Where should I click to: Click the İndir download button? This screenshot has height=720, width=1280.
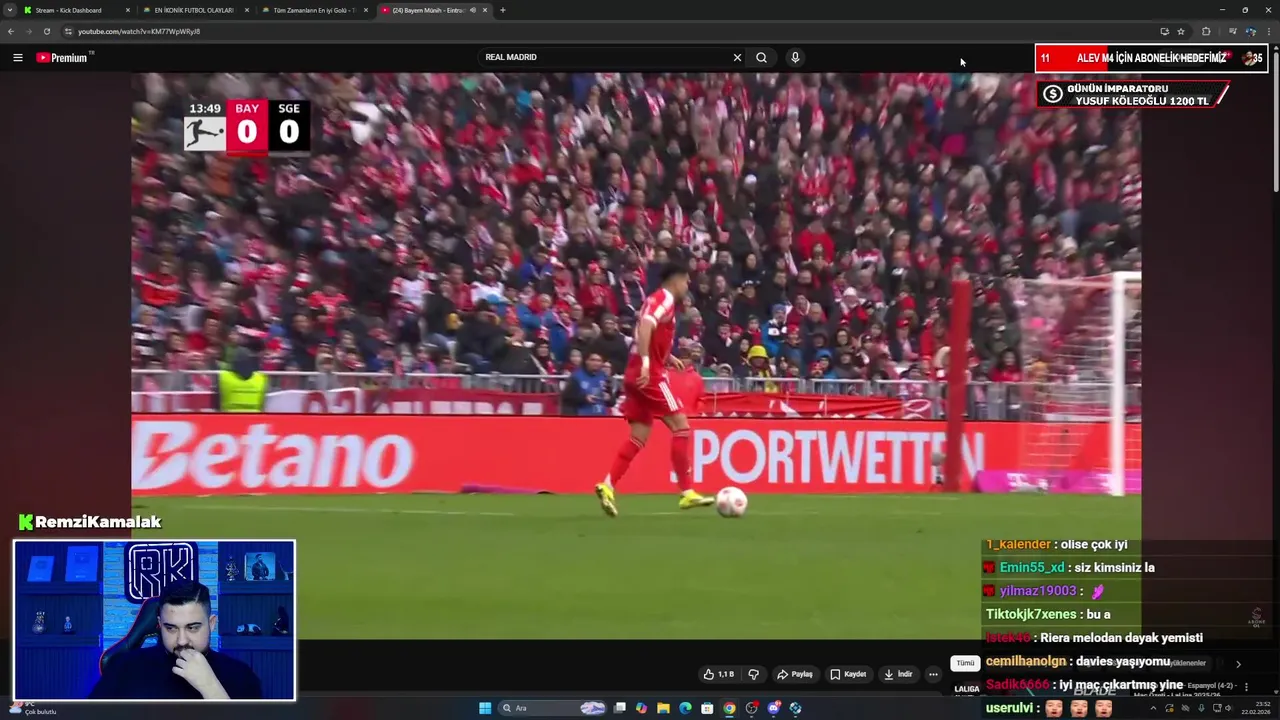(x=898, y=674)
